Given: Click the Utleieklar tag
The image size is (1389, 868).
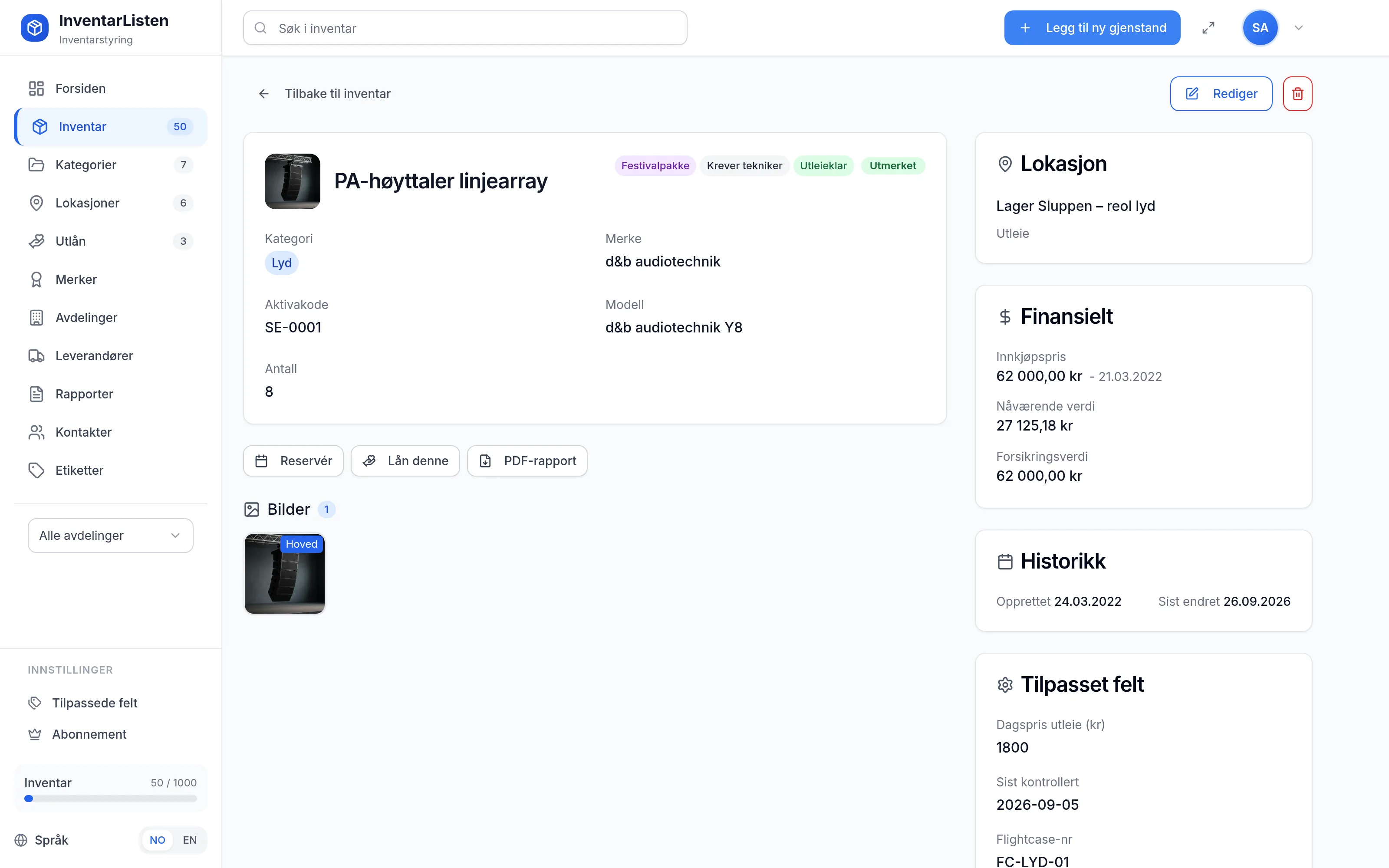Looking at the screenshot, I should [x=823, y=166].
